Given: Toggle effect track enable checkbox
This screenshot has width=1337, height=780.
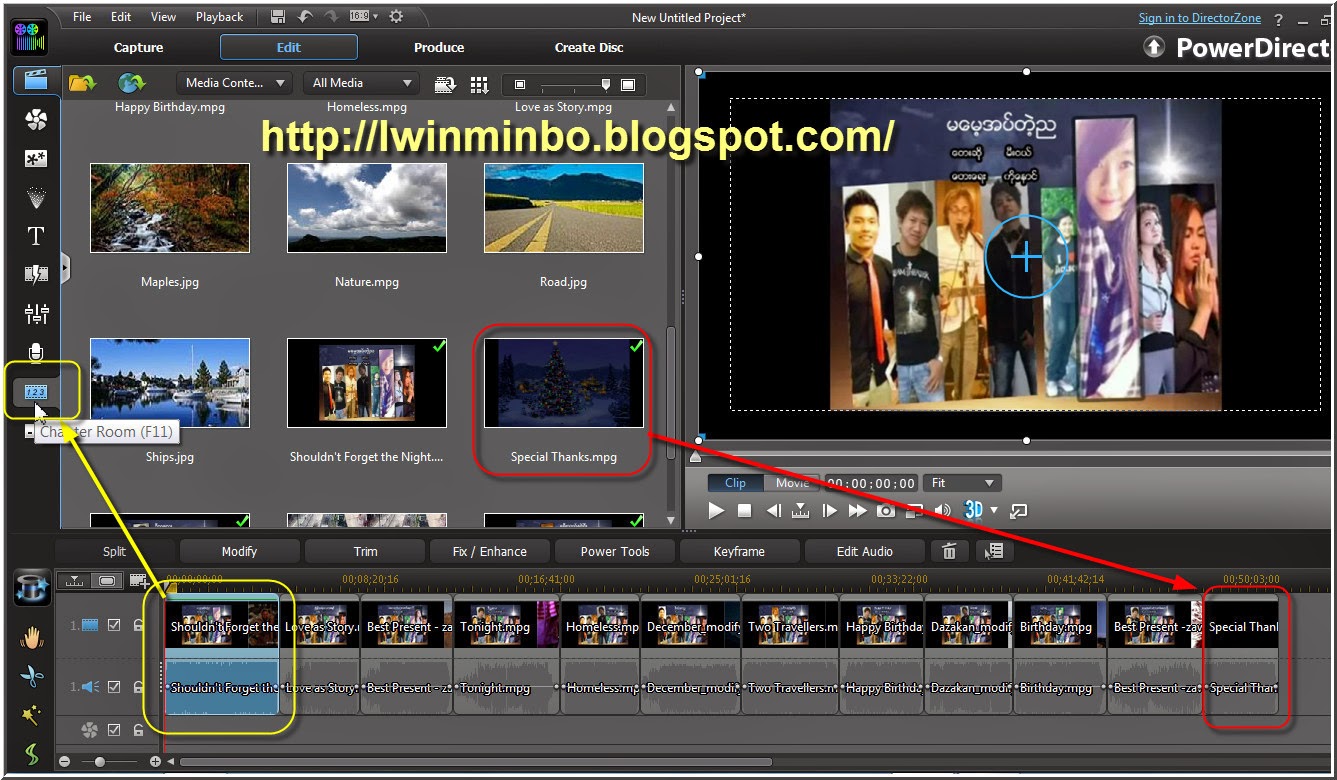Looking at the screenshot, I should (x=114, y=730).
